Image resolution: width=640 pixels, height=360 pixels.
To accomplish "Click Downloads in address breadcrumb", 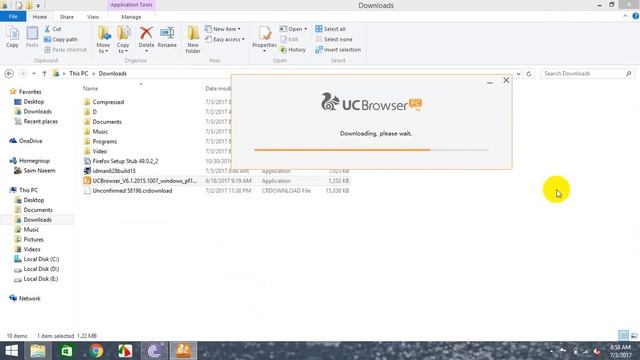I will tap(113, 73).
